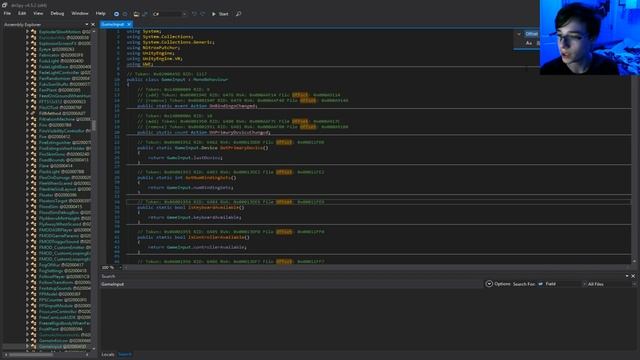This screenshot has width=640, height=360.
Task: Expand the find box replace arrow
Action: pyautogui.click(x=519, y=34)
